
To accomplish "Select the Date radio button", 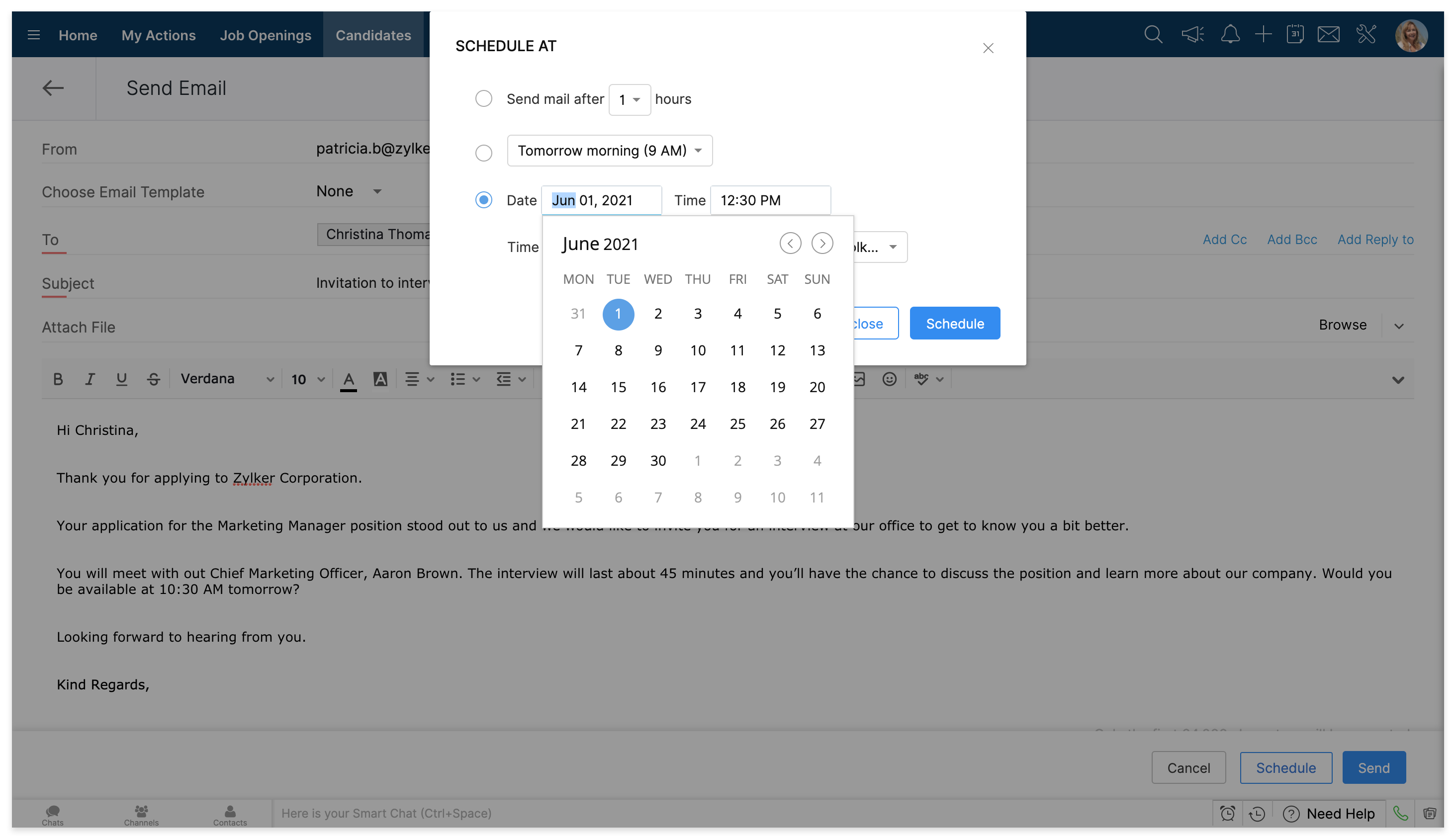I will coord(484,200).
